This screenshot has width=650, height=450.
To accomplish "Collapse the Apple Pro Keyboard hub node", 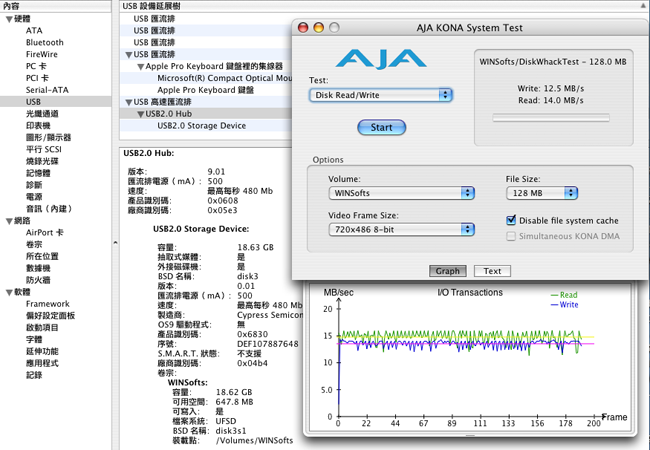I will (141, 66).
